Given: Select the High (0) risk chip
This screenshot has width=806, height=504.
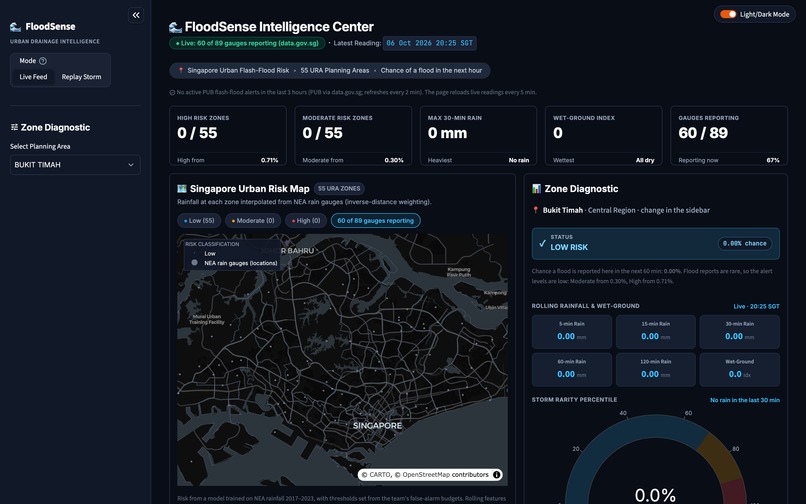Looking at the screenshot, I should 306,221.
